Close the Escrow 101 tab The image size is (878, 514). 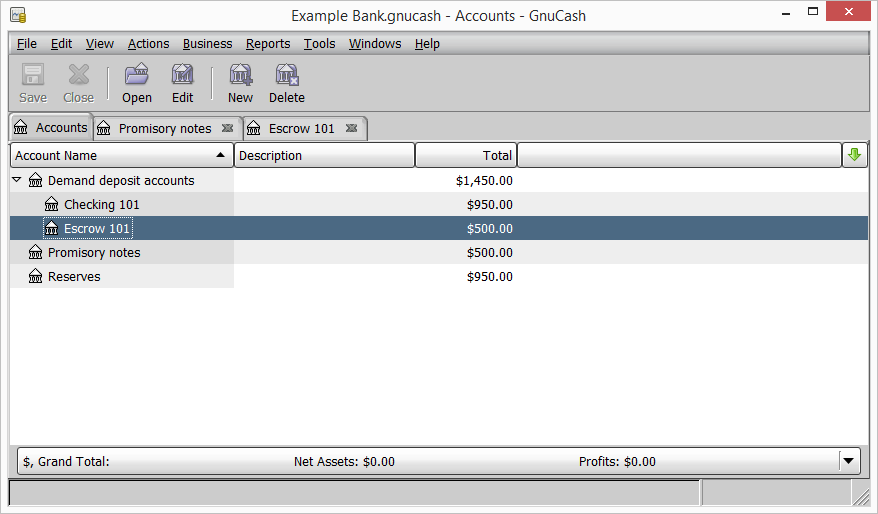(351, 128)
